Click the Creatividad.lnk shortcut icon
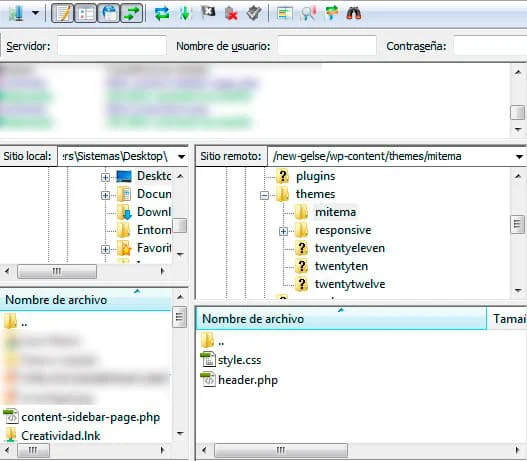The image size is (527, 461). pyautogui.click(x=11, y=435)
